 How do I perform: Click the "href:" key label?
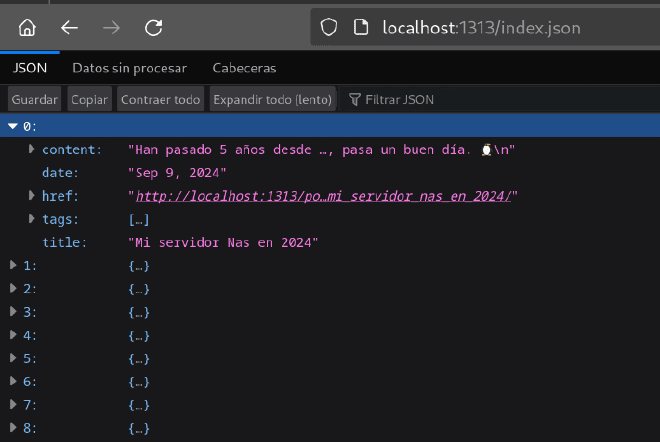click(x=60, y=196)
